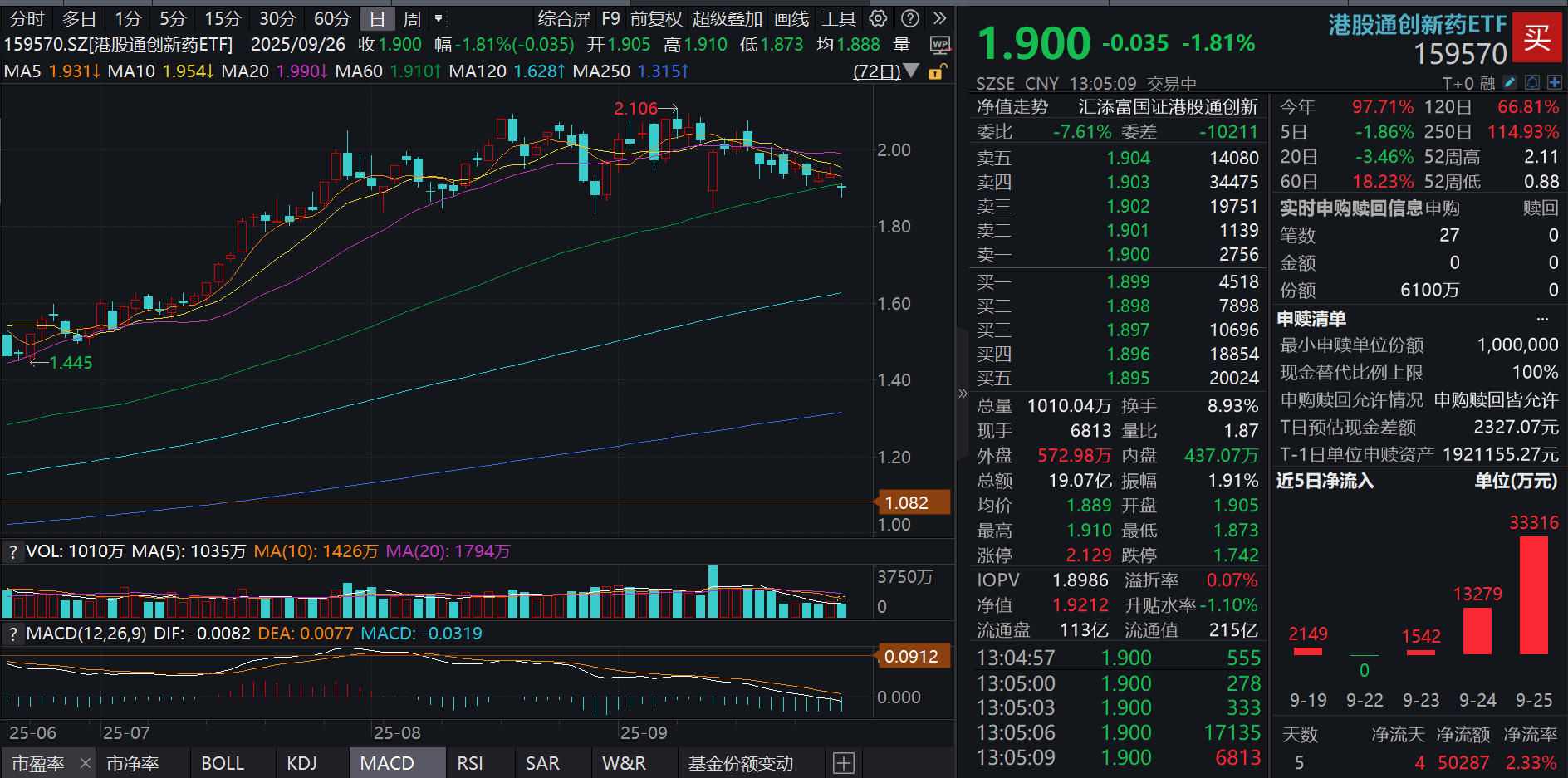Viewport: 1568px width, 778px height.
Task: Open the chart settings gear icon
Action: [878, 18]
